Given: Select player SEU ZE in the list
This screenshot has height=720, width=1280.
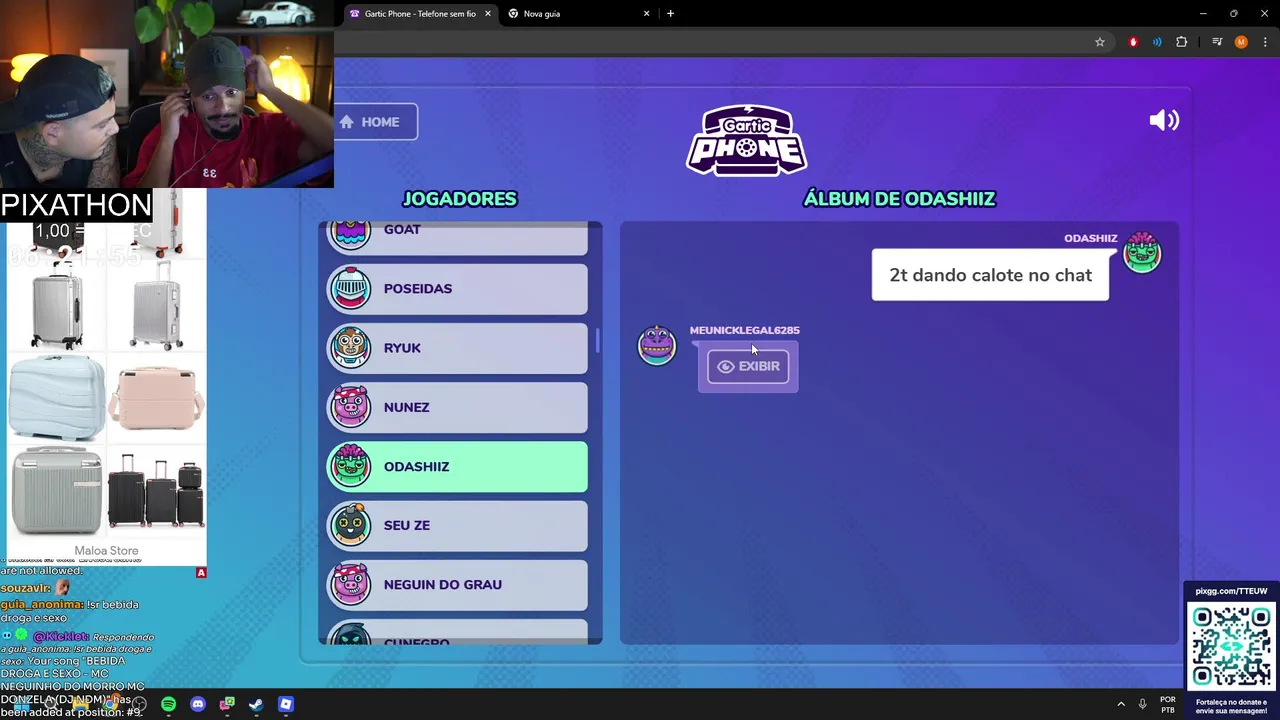Looking at the screenshot, I should [x=458, y=526].
